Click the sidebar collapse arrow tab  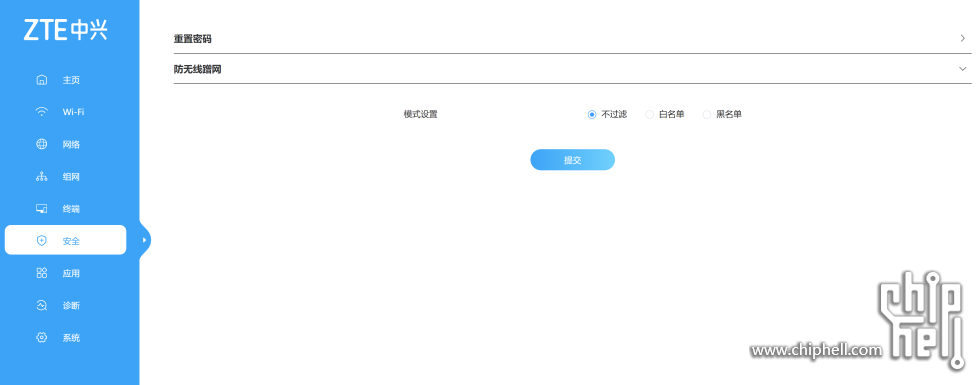(x=145, y=240)
